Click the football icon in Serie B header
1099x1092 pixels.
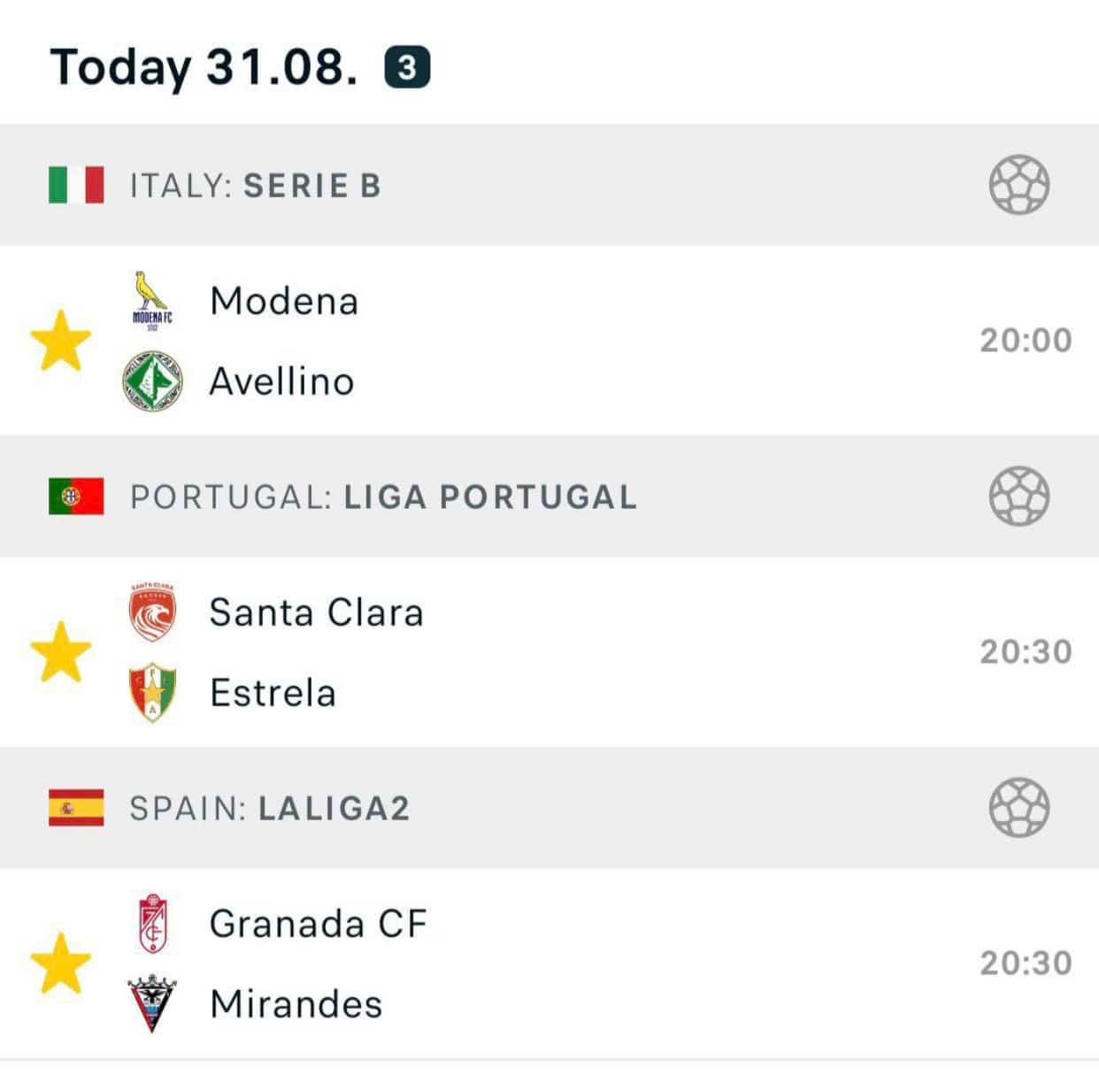tap(1019, 185)
